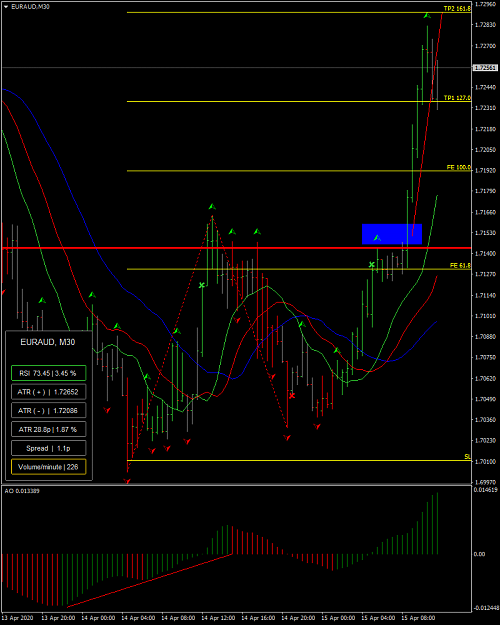The height and width of the screenshot is (625, 500).
Task: Click the current price tag 1.72561
Action: [485, 68]
